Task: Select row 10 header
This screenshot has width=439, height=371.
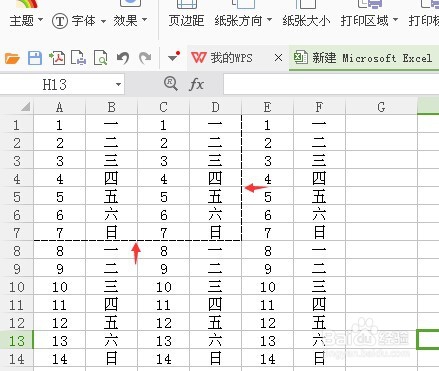Action: (16, 287)
